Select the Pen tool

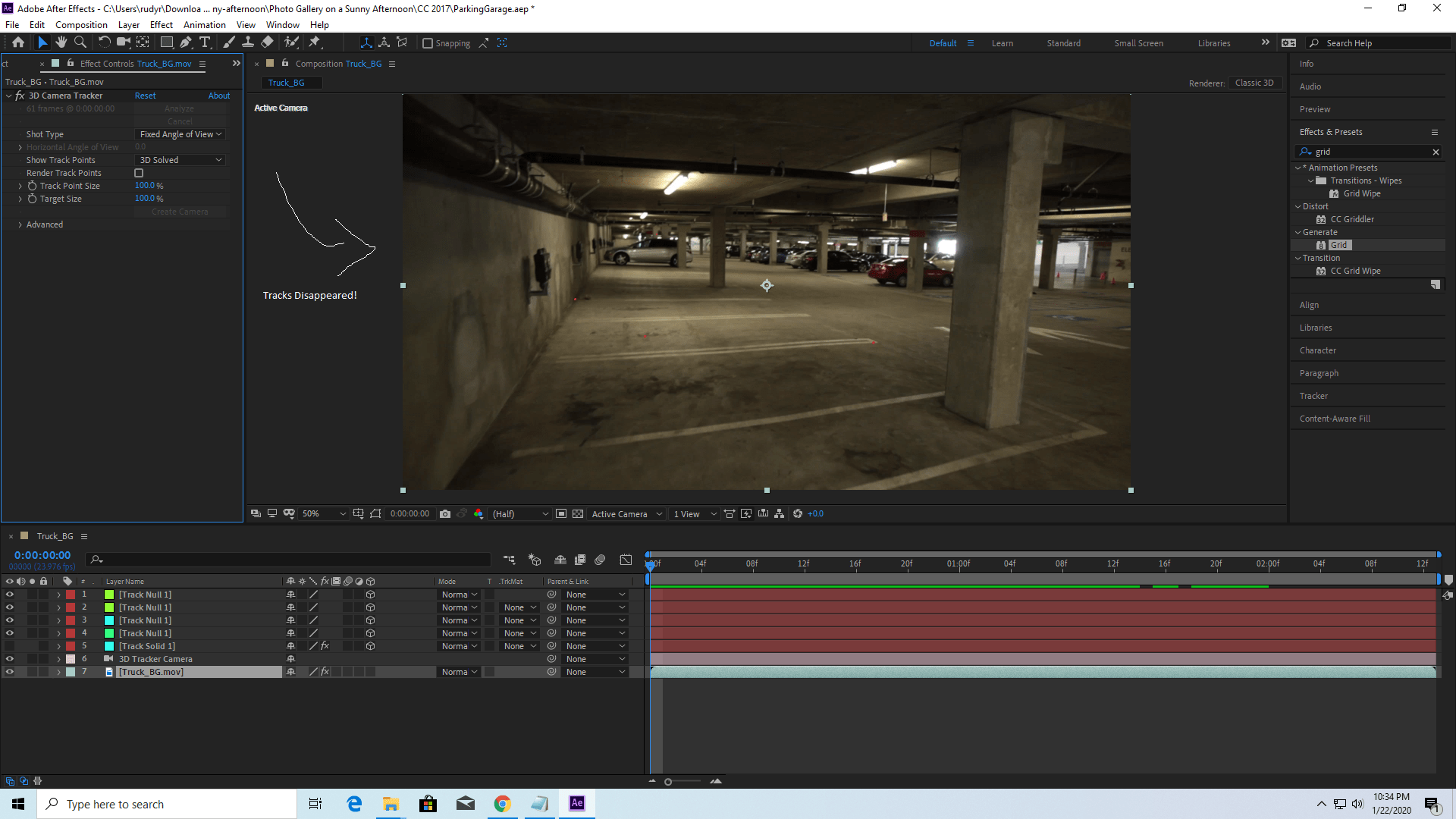coord(186,42)
